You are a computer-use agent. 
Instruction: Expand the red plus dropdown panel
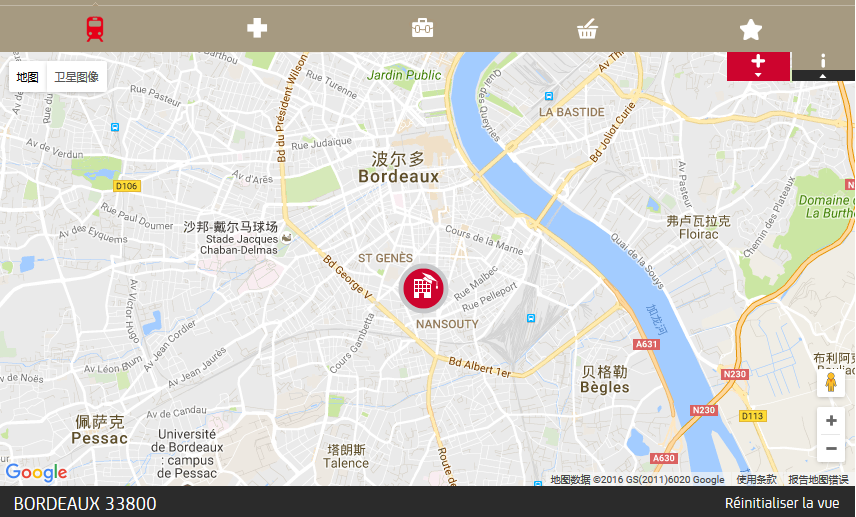pos(758,66)
